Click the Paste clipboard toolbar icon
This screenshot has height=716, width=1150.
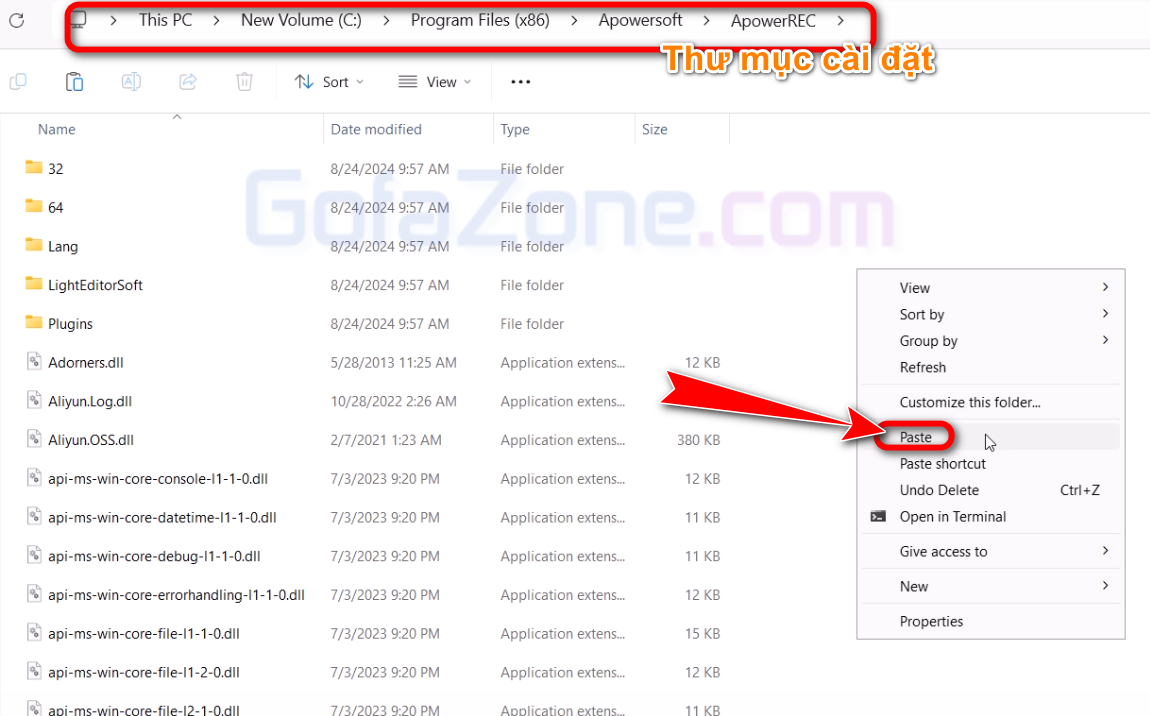(75, 82)
